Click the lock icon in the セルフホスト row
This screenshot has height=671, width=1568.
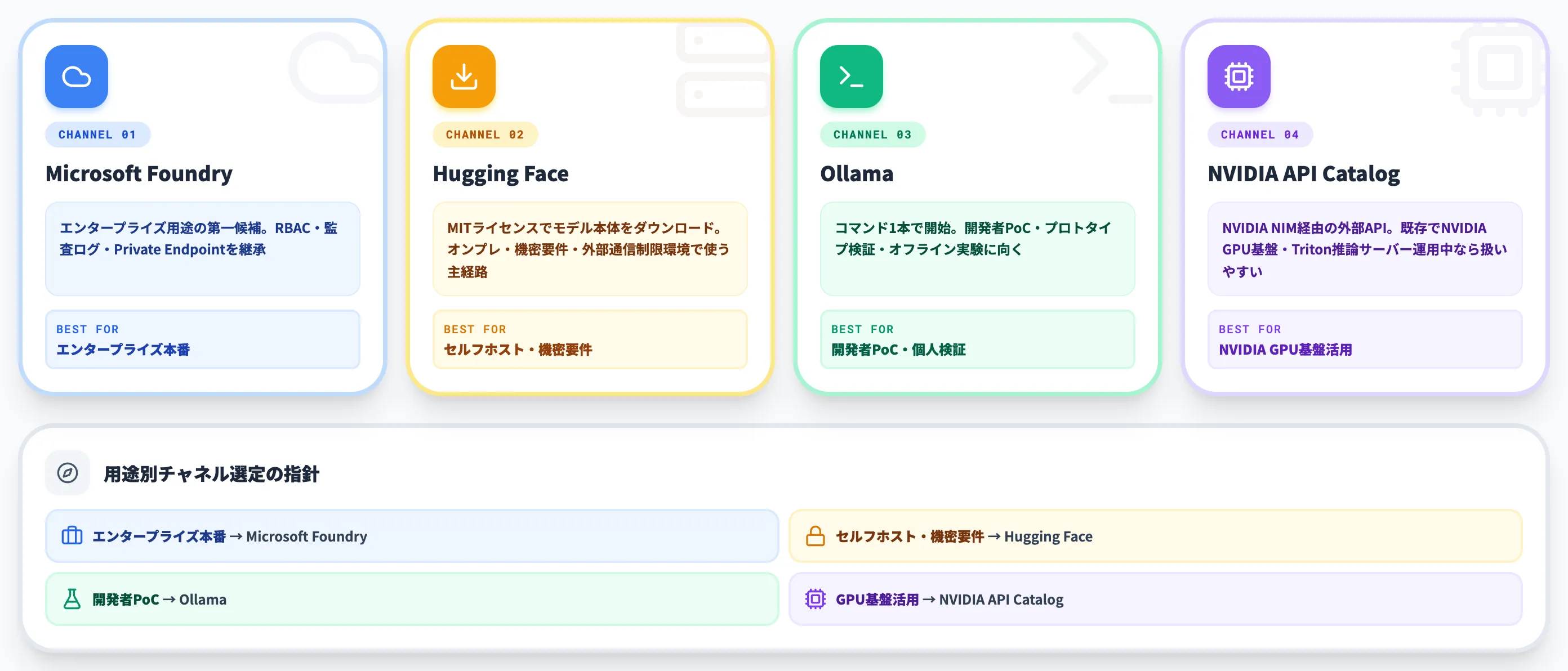pyautogui.click(x=815, y=536)
